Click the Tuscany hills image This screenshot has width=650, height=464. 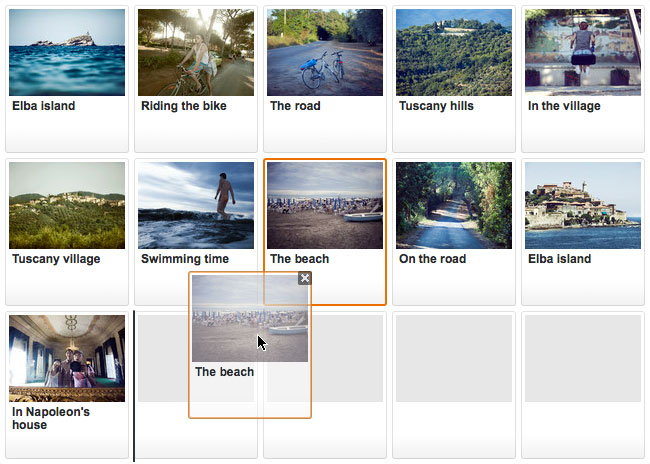coord(454,53)
